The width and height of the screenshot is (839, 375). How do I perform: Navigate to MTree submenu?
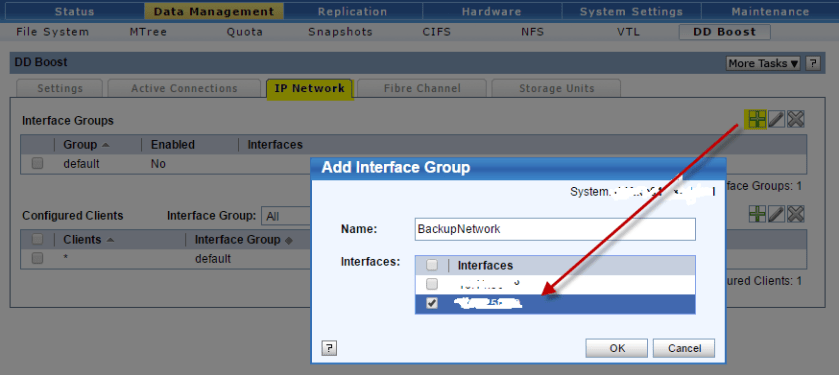click(148, 32)
